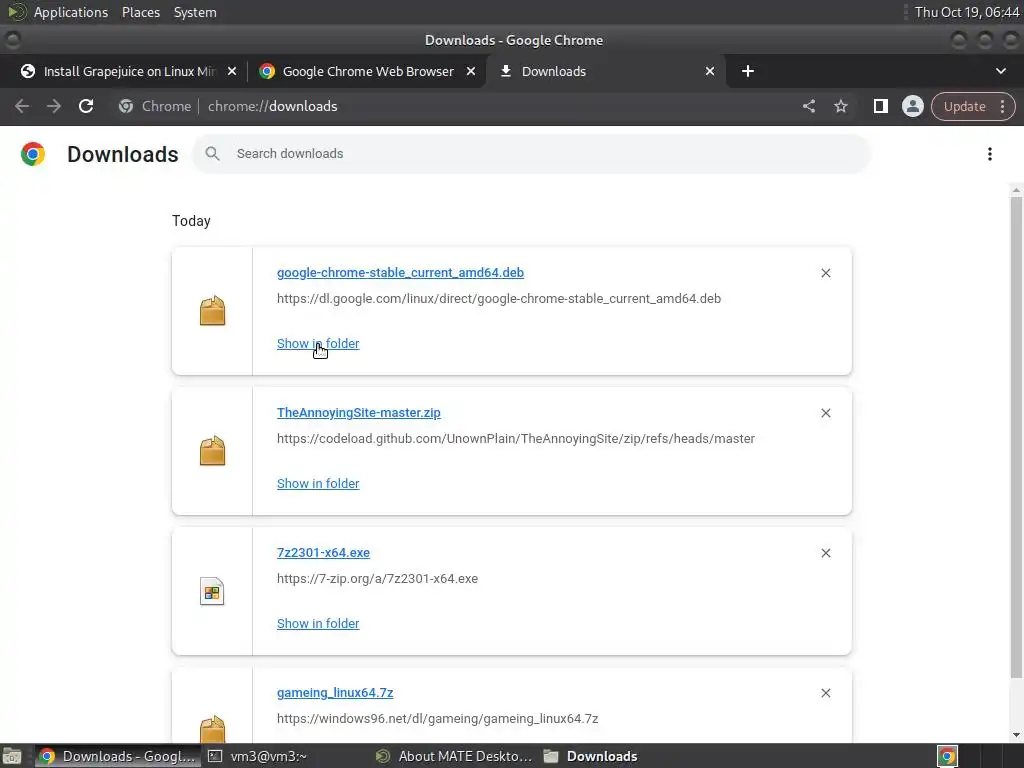Open Chrome's three-dot menu beside Update

point(1002,106)
